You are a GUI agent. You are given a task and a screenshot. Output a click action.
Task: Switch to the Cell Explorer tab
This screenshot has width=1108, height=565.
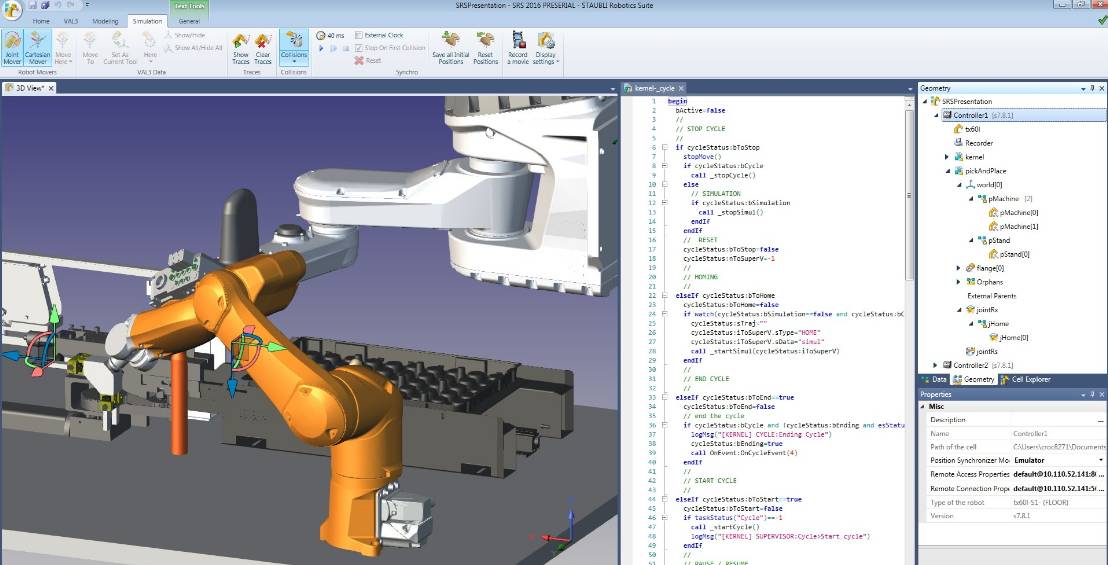click(x=1025, y=380)
